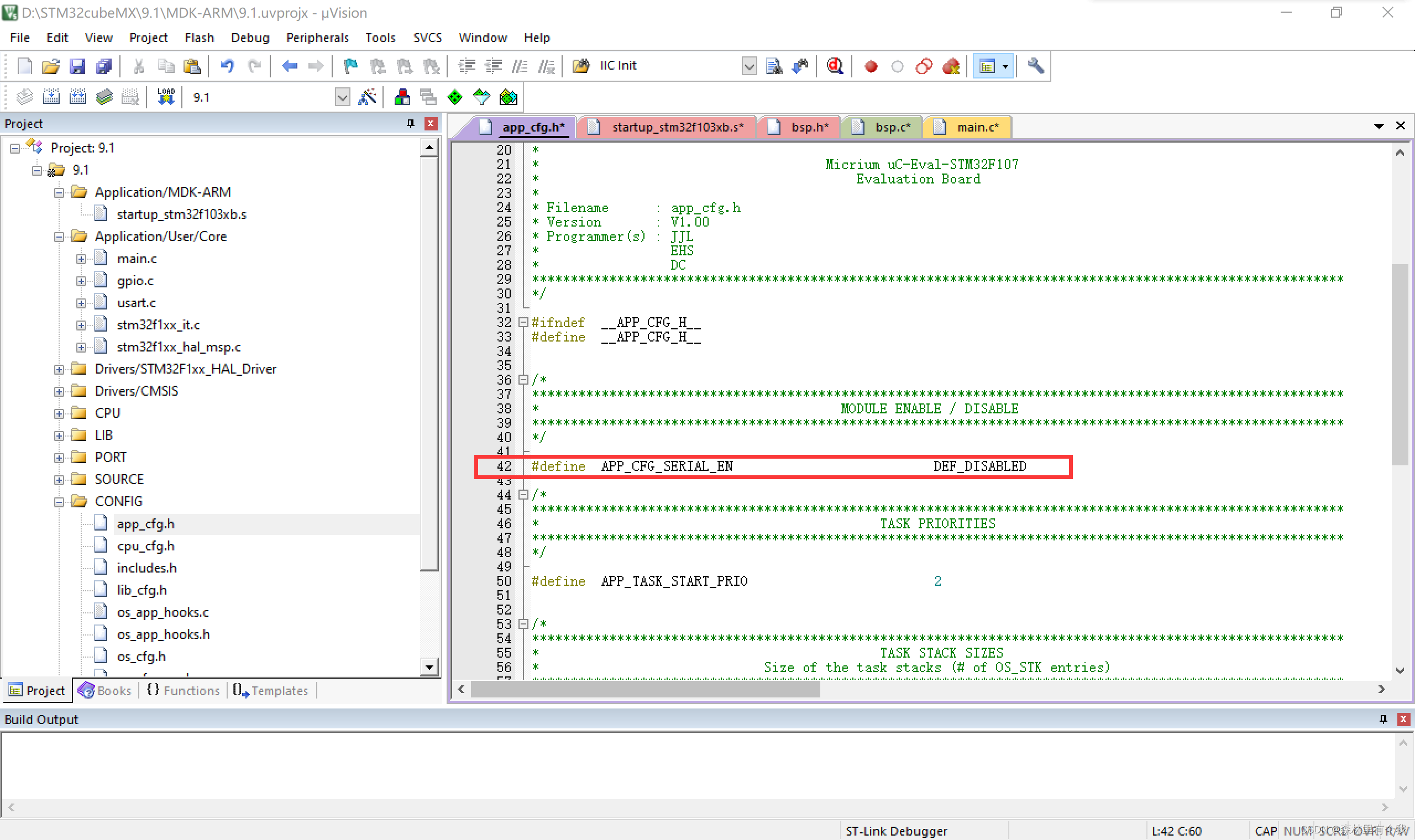Toggle pin on Project panel
The width and height of the screenshot is (1415, 840).
click(410, 123)
